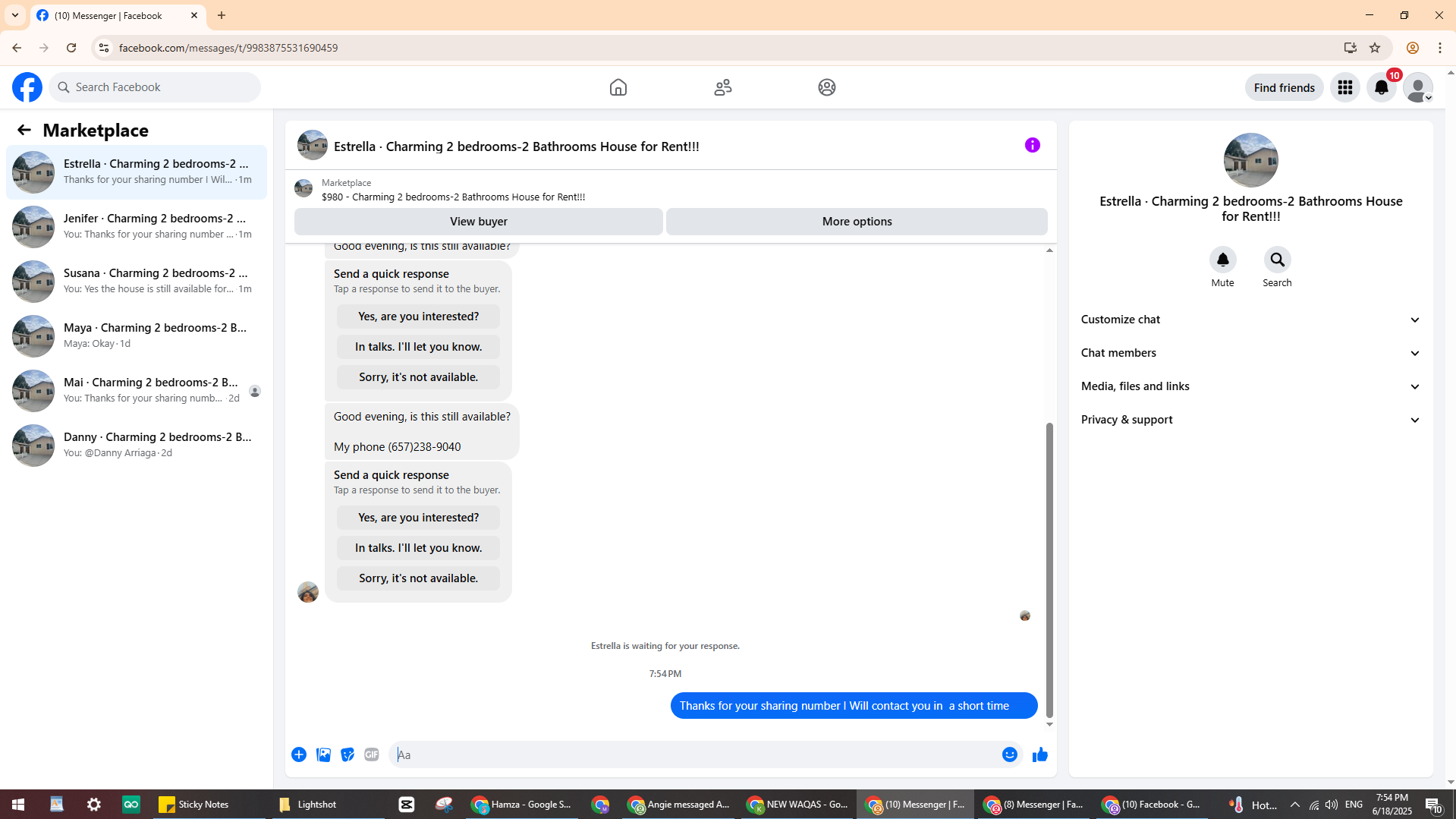
Task: Send upper 'Sorry, it's not available.' reply
Action: click(x=419, y=377)
